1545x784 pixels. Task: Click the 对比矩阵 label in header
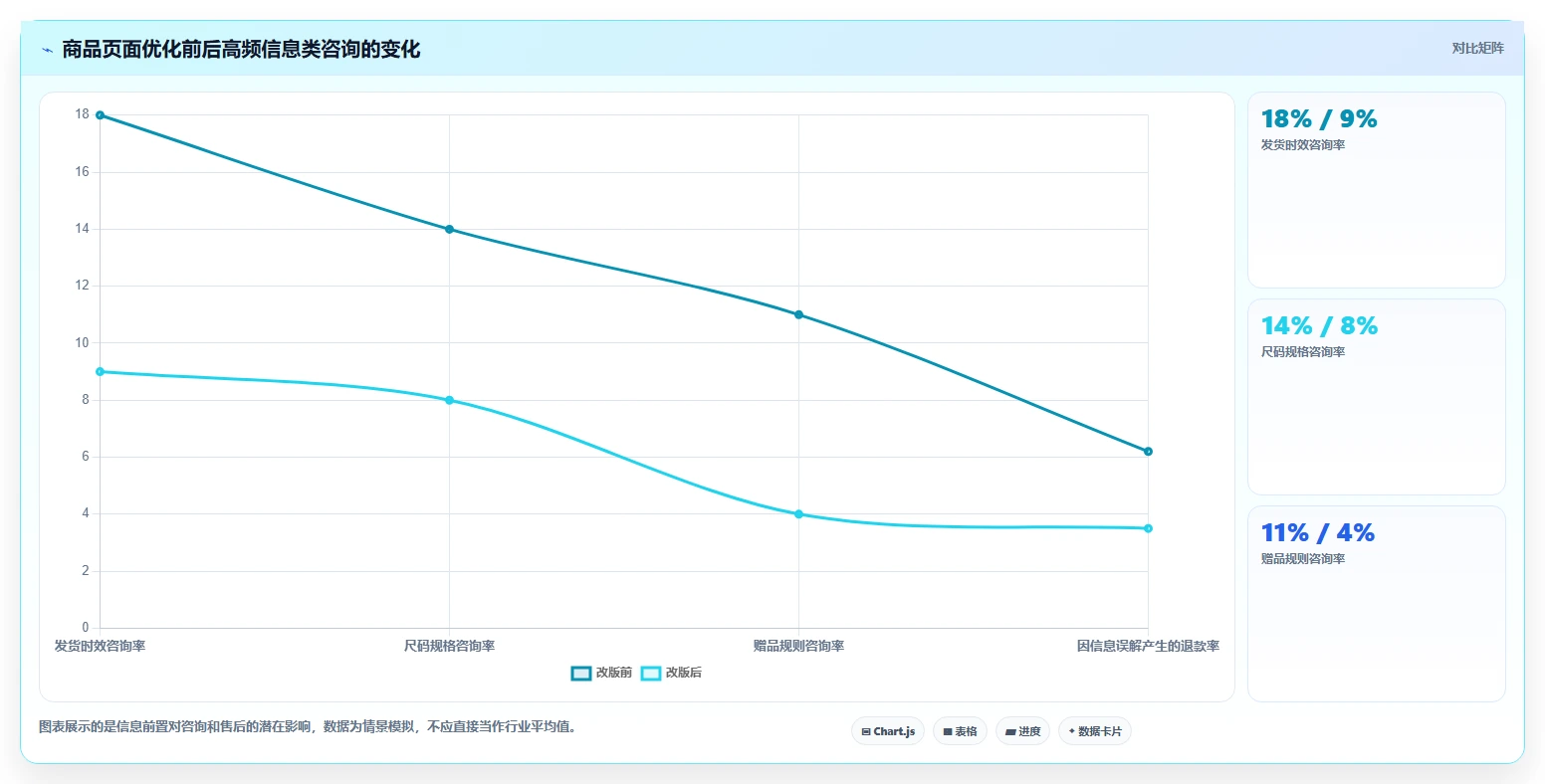pos(1477,48)
